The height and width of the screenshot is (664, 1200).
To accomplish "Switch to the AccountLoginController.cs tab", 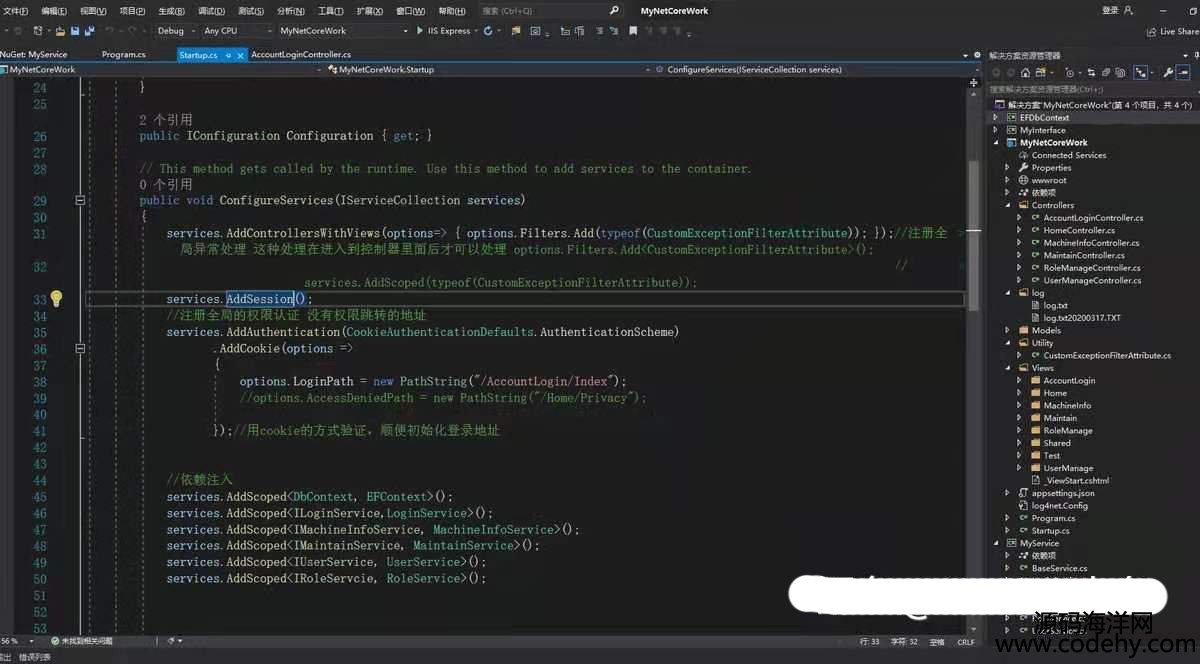I will tap(301, 55).
